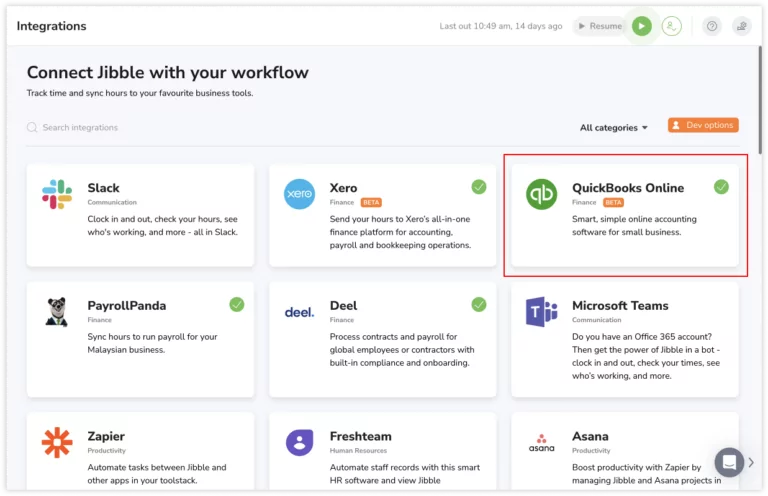Open the user profile icon in header

(x=672, y=26)
